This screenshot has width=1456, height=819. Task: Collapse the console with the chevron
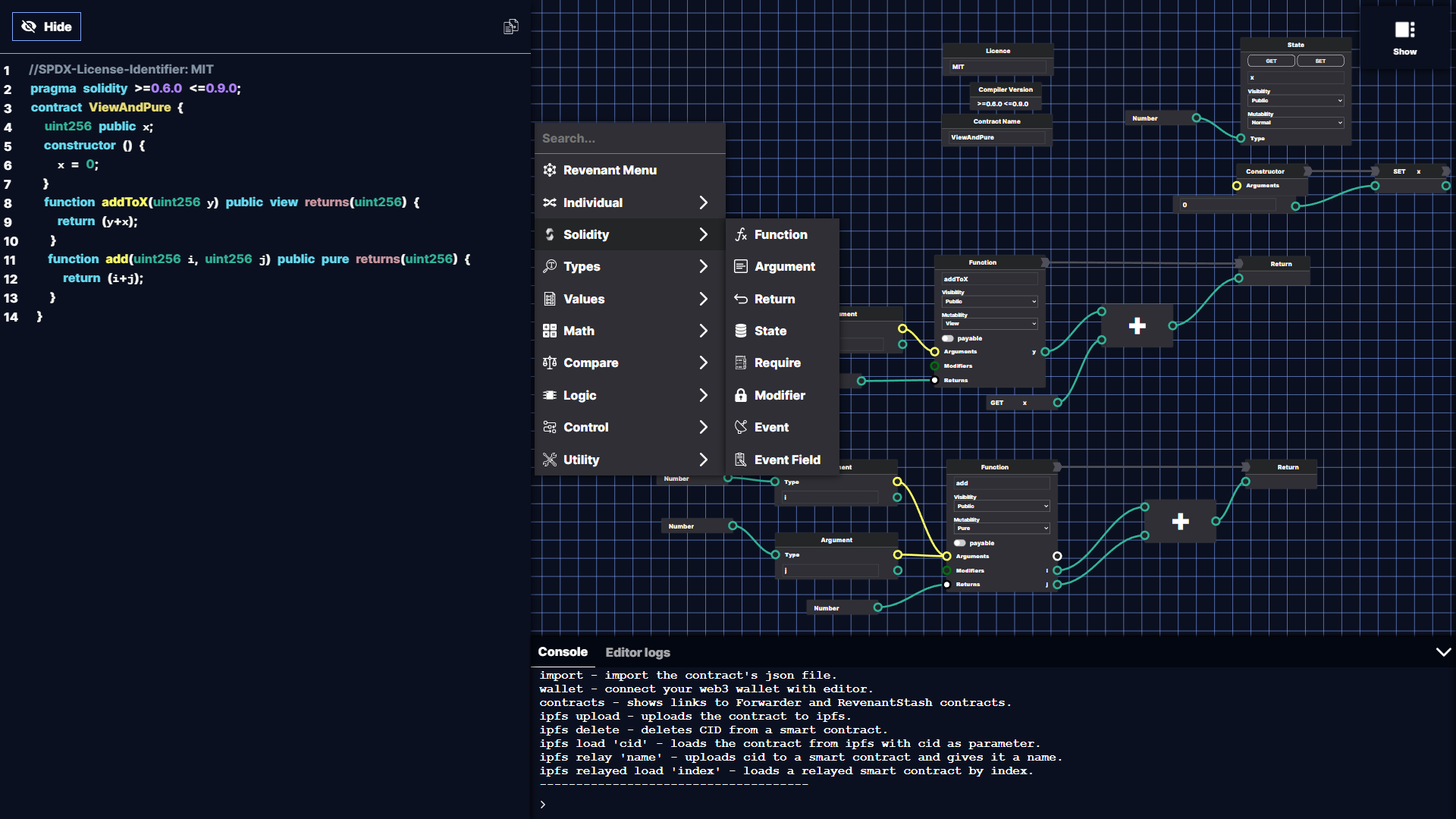point(1443,652)
